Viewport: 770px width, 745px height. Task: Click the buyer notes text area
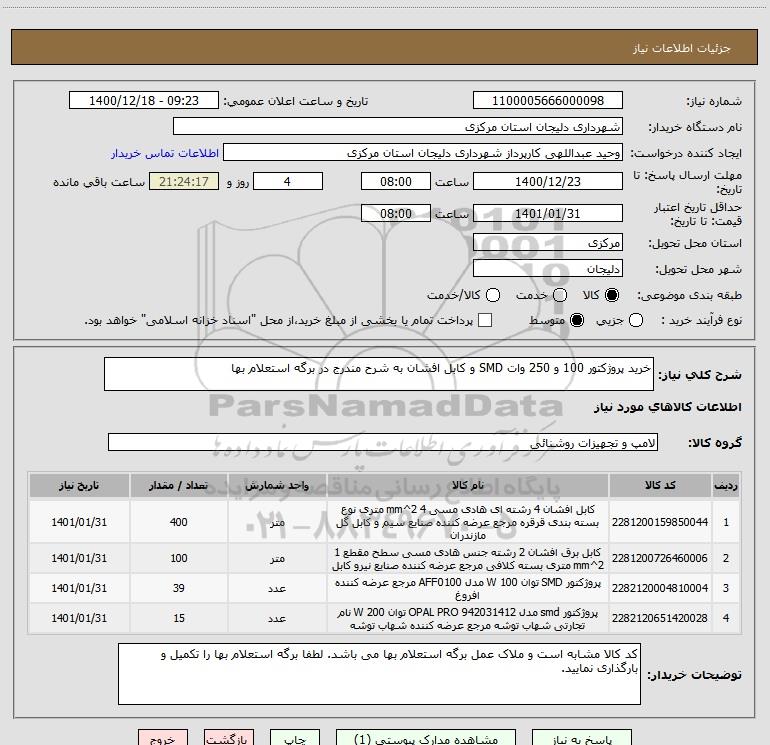point(379,674)
